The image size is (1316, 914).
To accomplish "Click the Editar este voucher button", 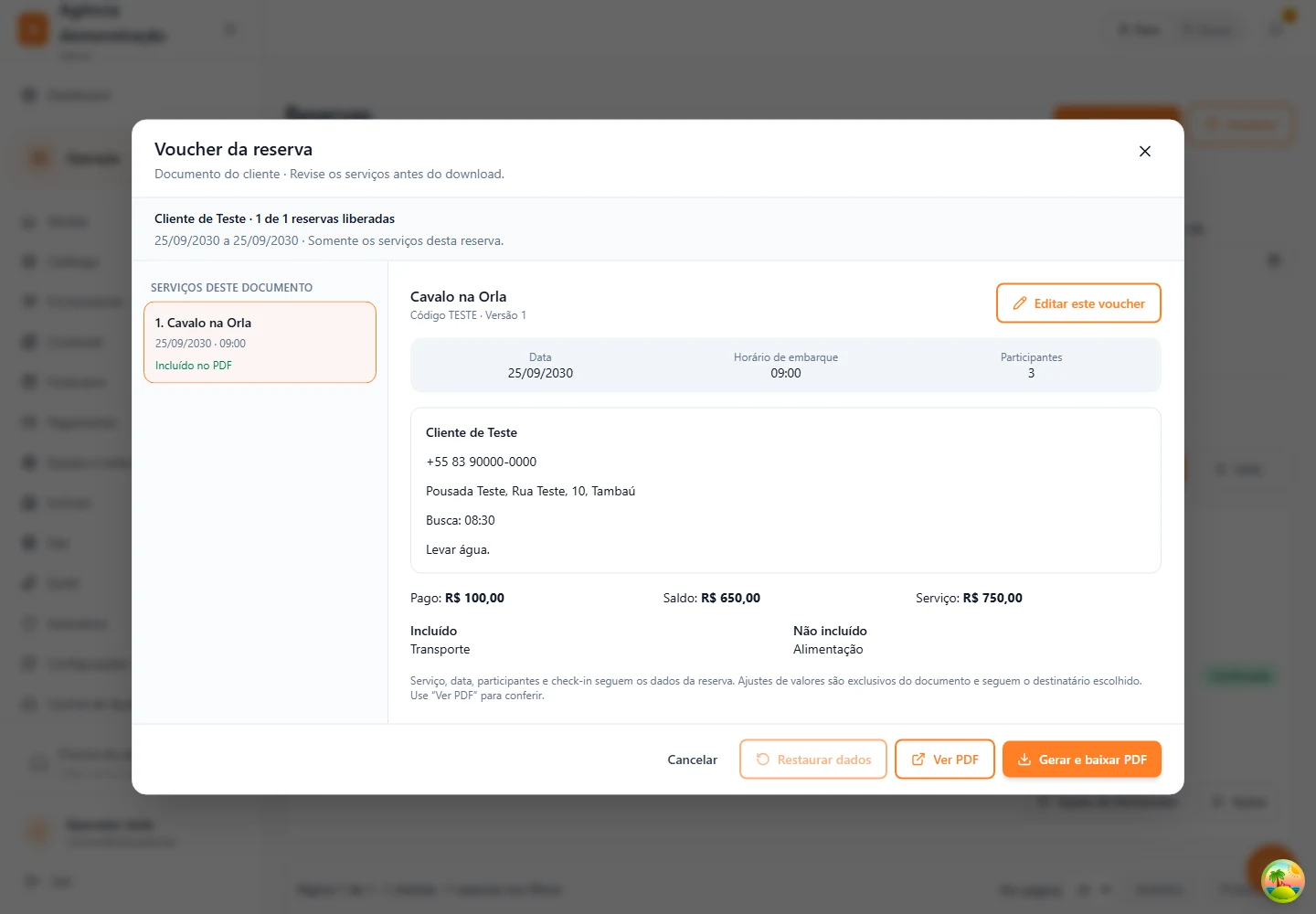I will [1078, 303].
